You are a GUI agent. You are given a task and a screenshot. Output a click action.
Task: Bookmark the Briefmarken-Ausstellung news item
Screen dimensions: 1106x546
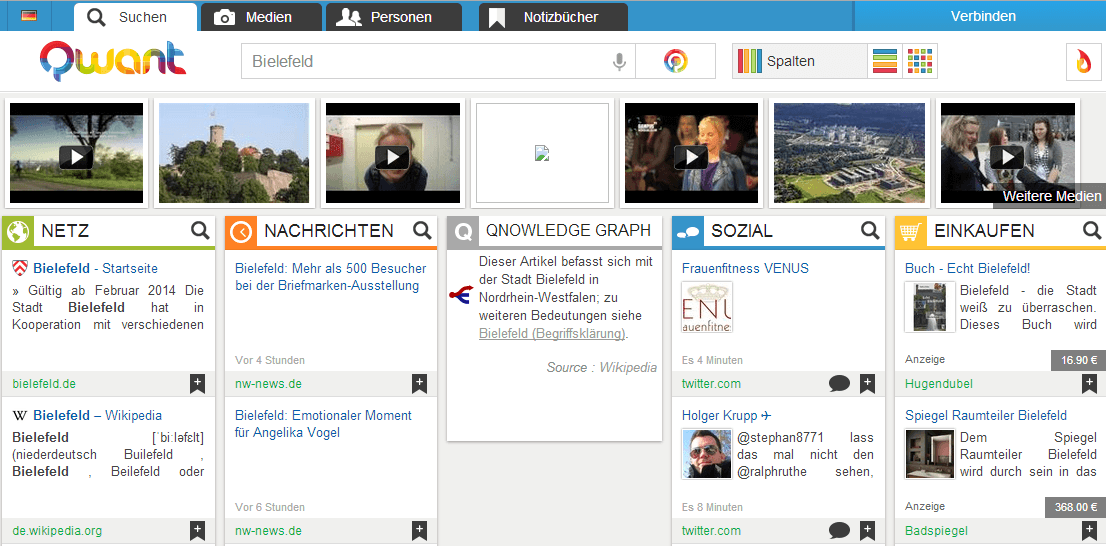pos(420,384)
